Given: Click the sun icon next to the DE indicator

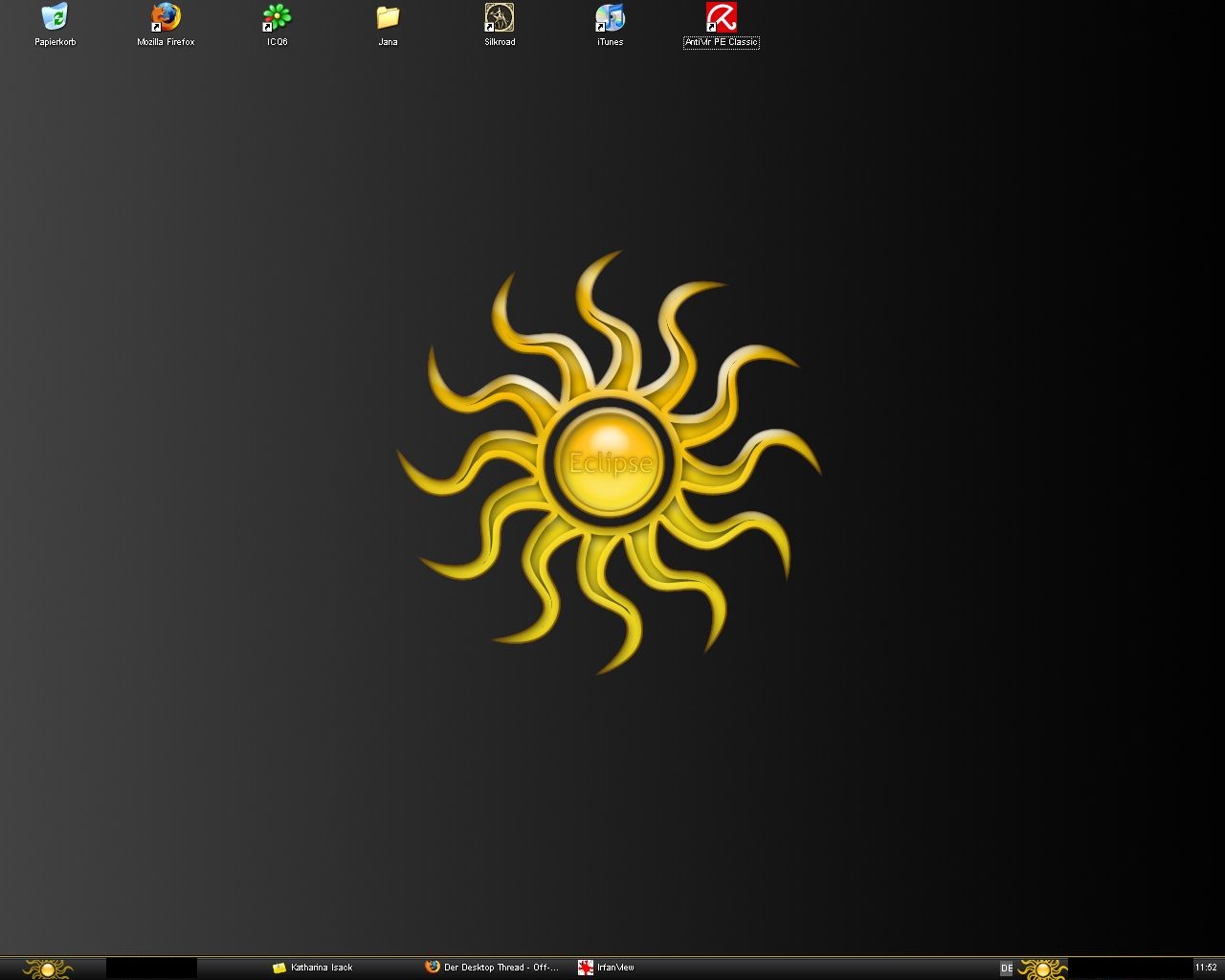Looking at the screenshot, I should [1041, 969].
